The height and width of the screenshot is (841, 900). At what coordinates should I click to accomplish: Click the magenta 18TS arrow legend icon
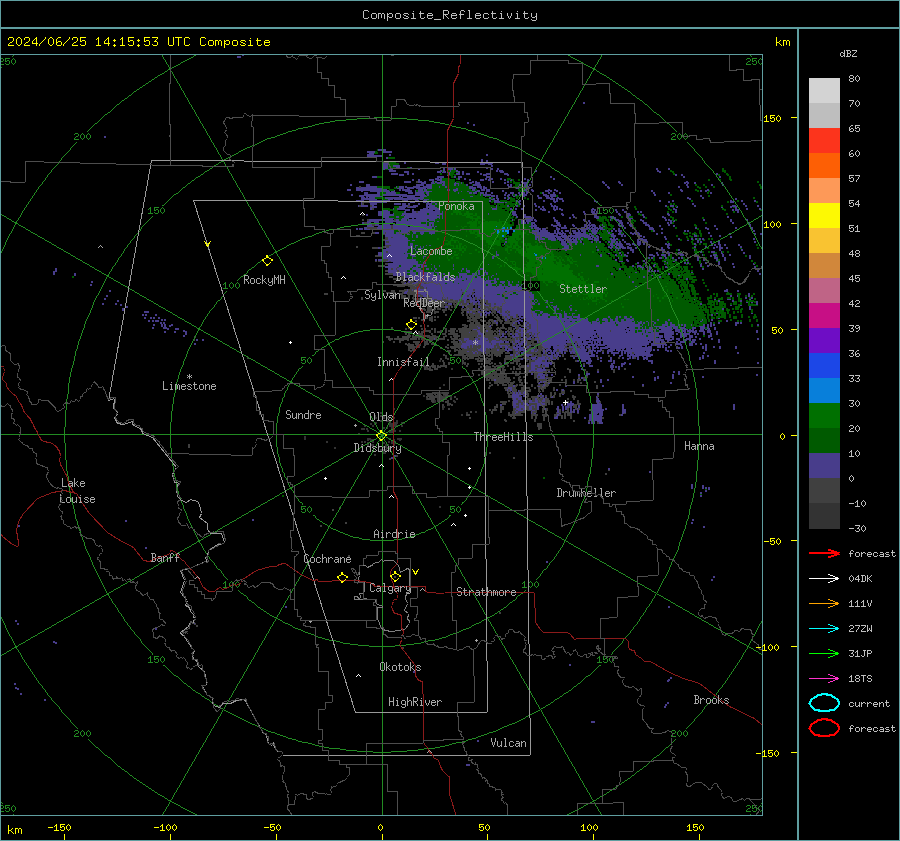click(824, 678)
